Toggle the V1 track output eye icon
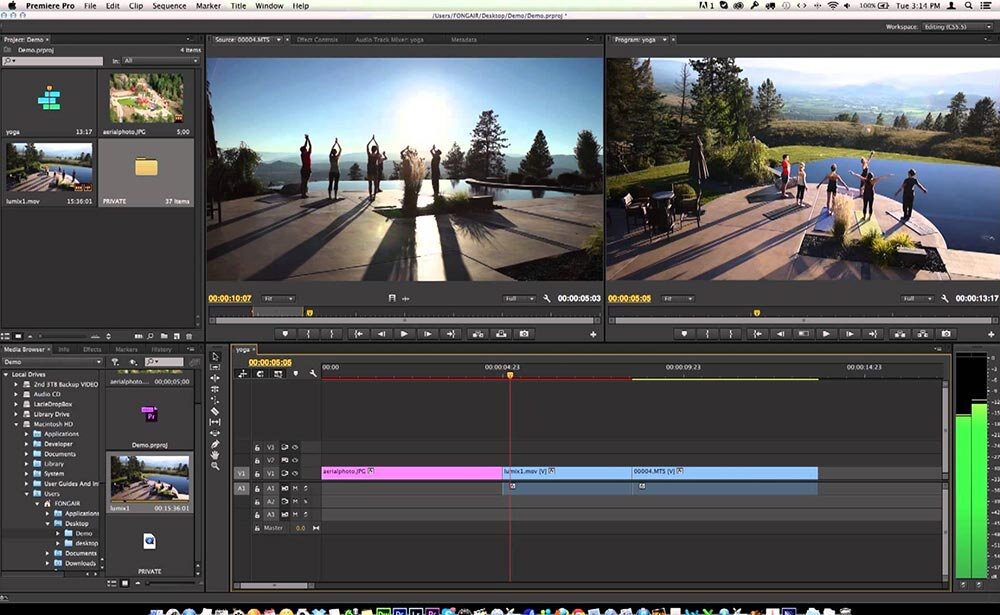The height and width of the screenshot is (615, 1000). pyautogui.click(x=295, y=472)
